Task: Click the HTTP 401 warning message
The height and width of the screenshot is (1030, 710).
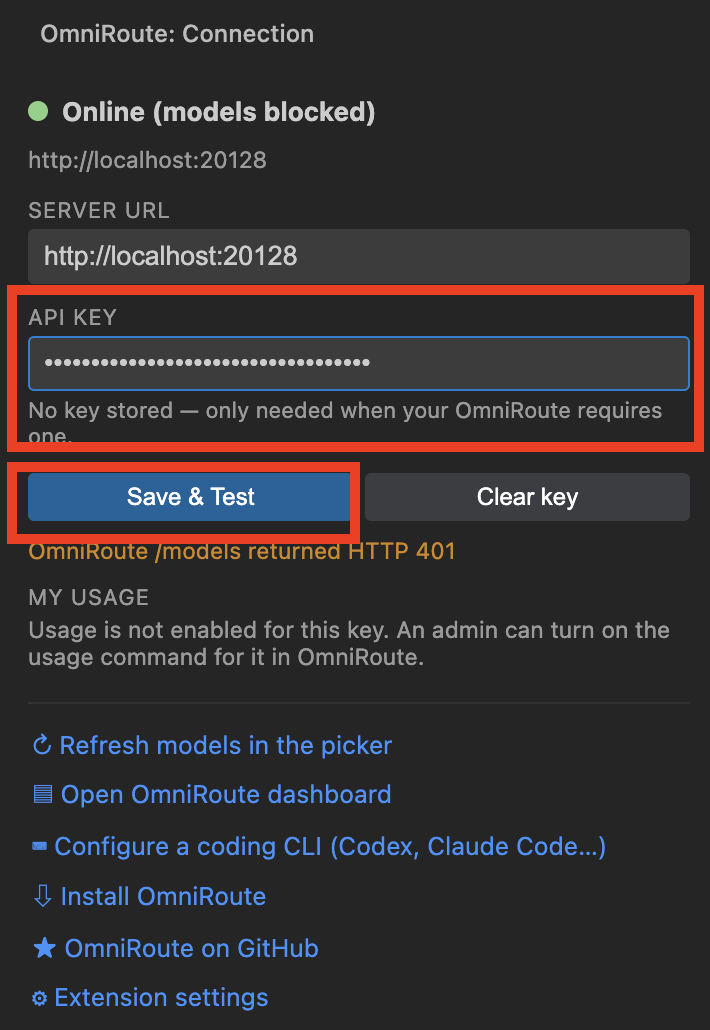Action: tap(242, 551)
